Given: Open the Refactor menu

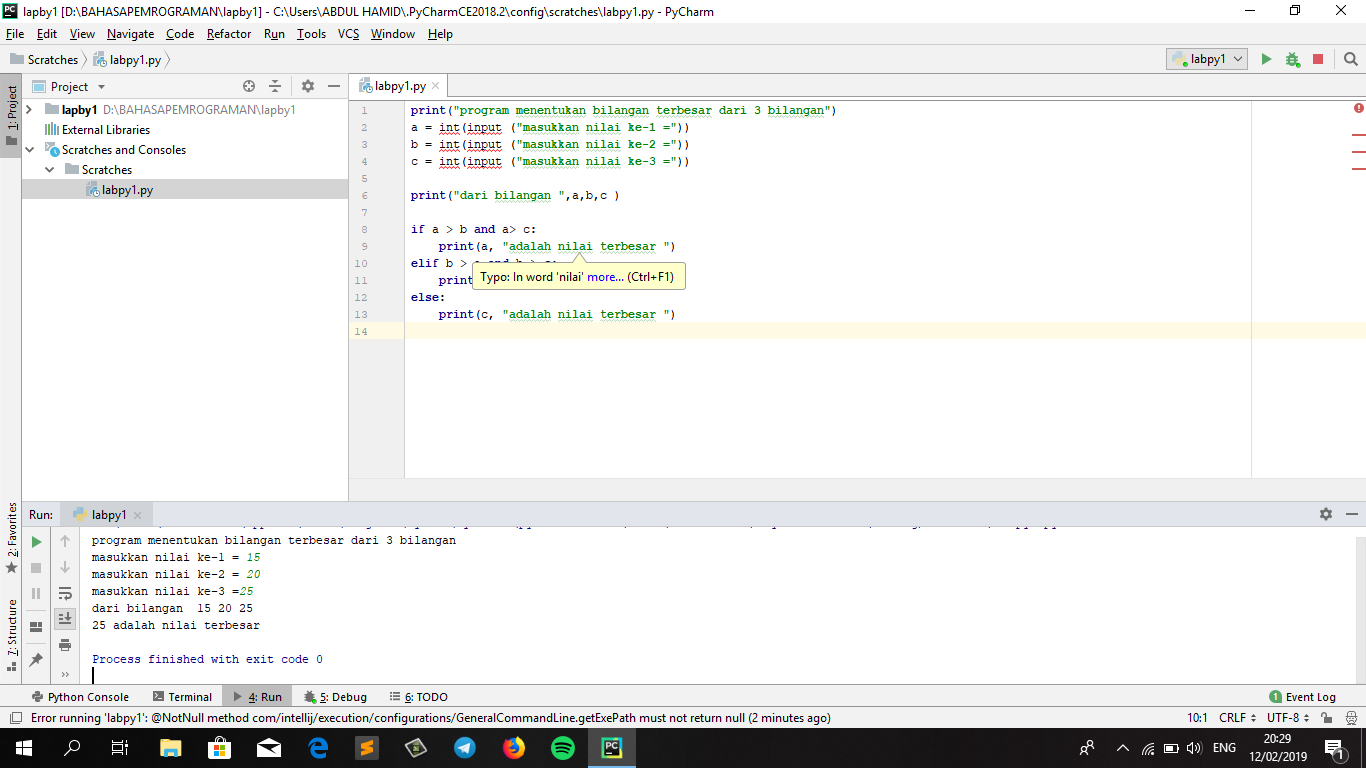Looking at the screenshot, I should pos(228,33).
